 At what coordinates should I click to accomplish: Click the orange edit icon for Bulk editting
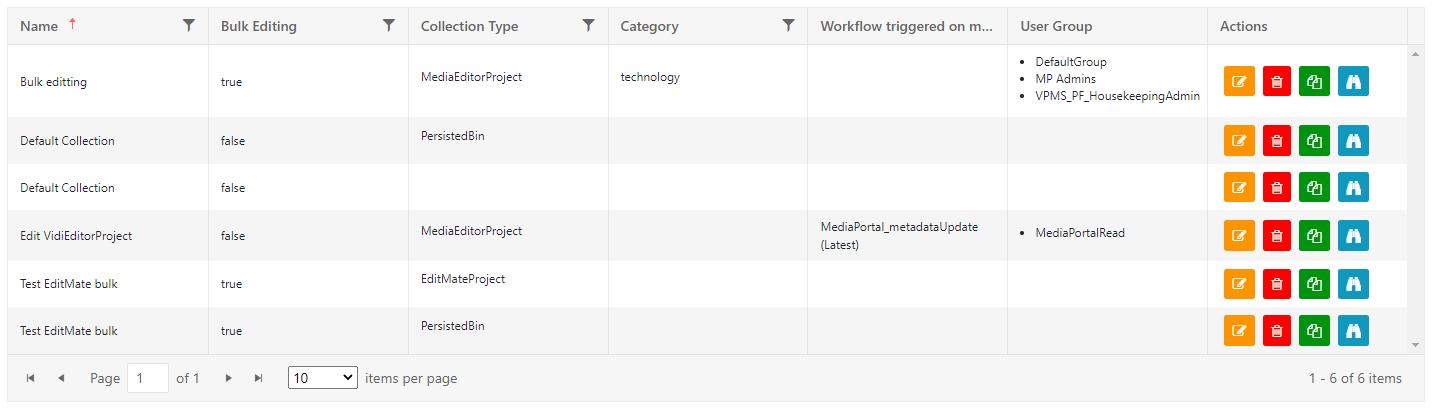pos(1239,81)
